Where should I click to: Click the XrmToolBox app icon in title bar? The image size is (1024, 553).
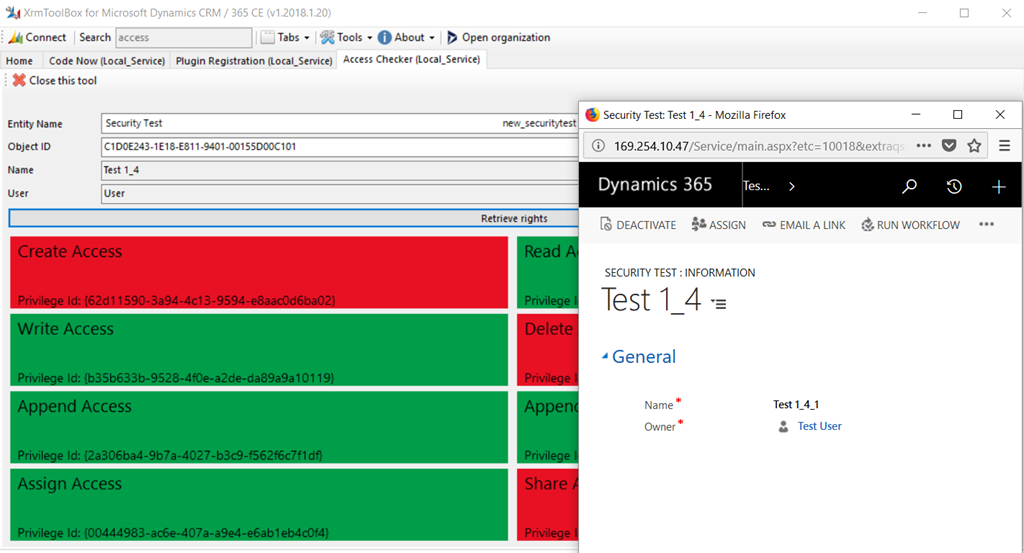pyautogui.click(x=13, y=12)
